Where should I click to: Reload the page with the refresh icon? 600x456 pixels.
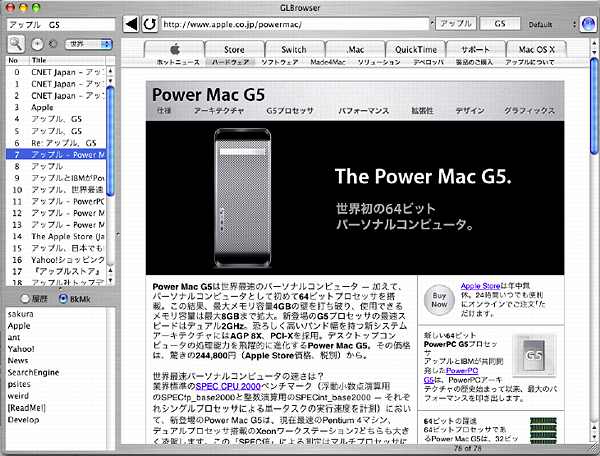(x=148, y=23)
